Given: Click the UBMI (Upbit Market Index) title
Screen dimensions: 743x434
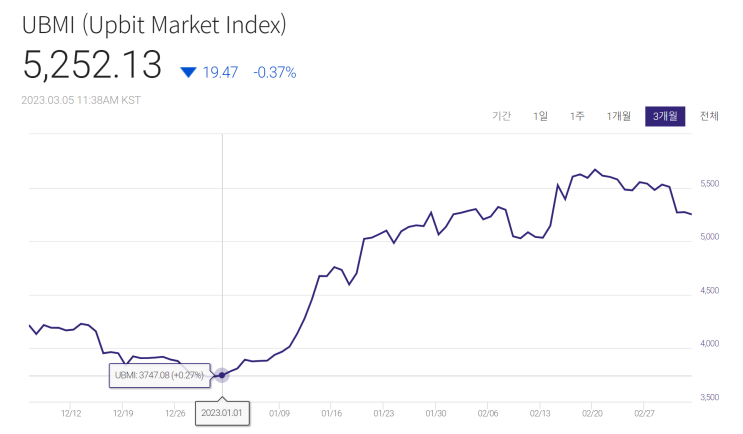Looking at the screenshot, I should (x=154, y=25).
